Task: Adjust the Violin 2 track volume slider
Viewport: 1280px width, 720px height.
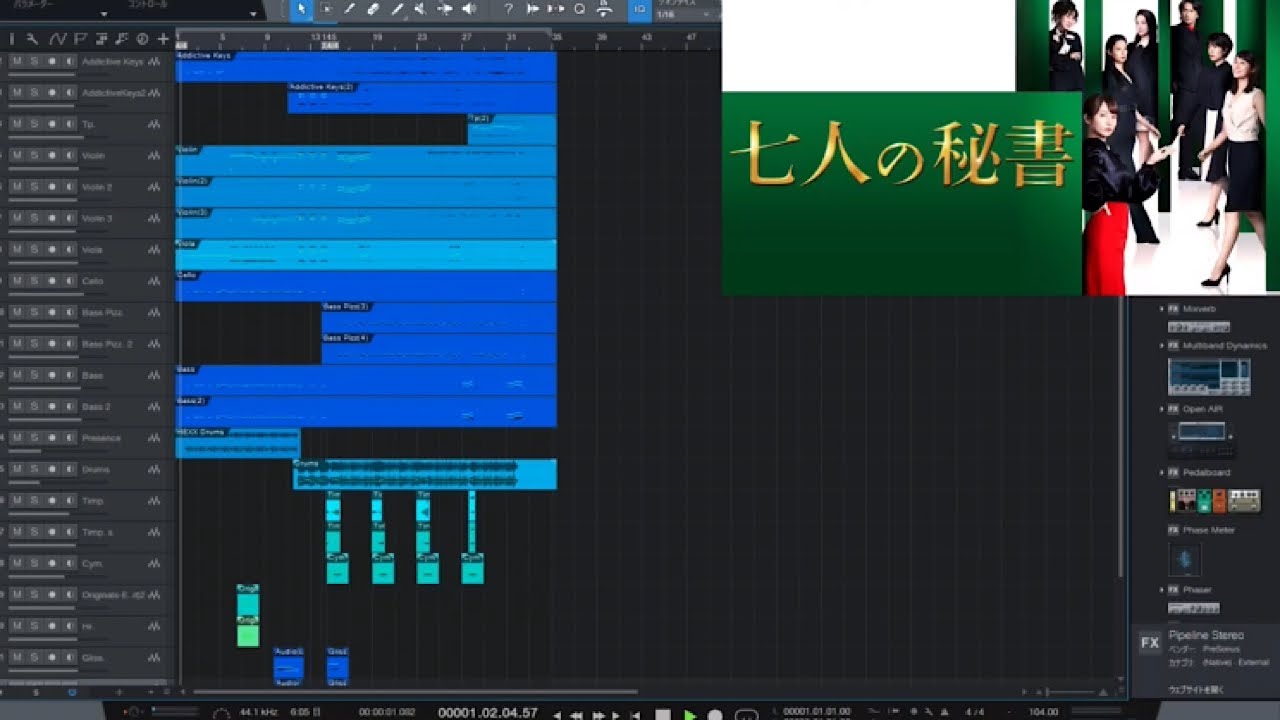Action: (x=40, y=198)
